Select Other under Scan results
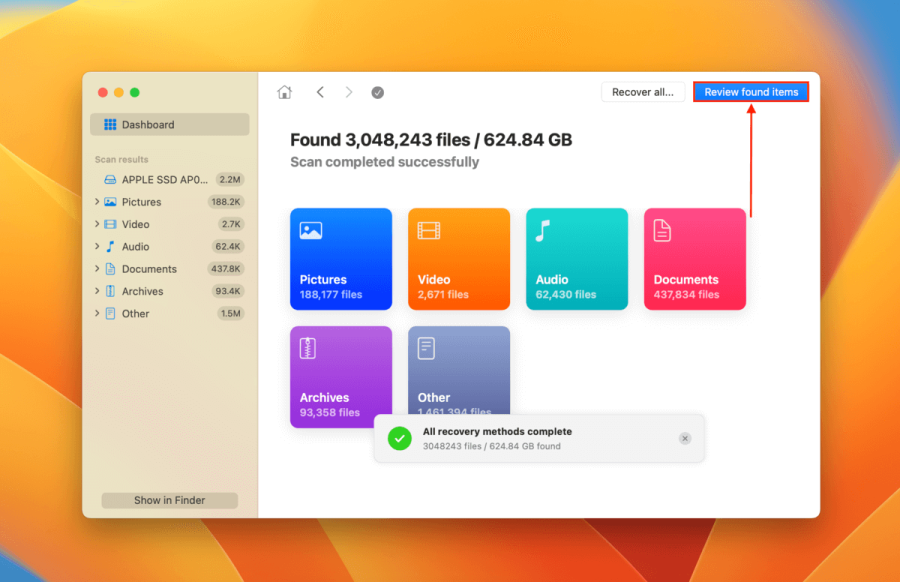 pyautogui.click(x=133, y=313)
